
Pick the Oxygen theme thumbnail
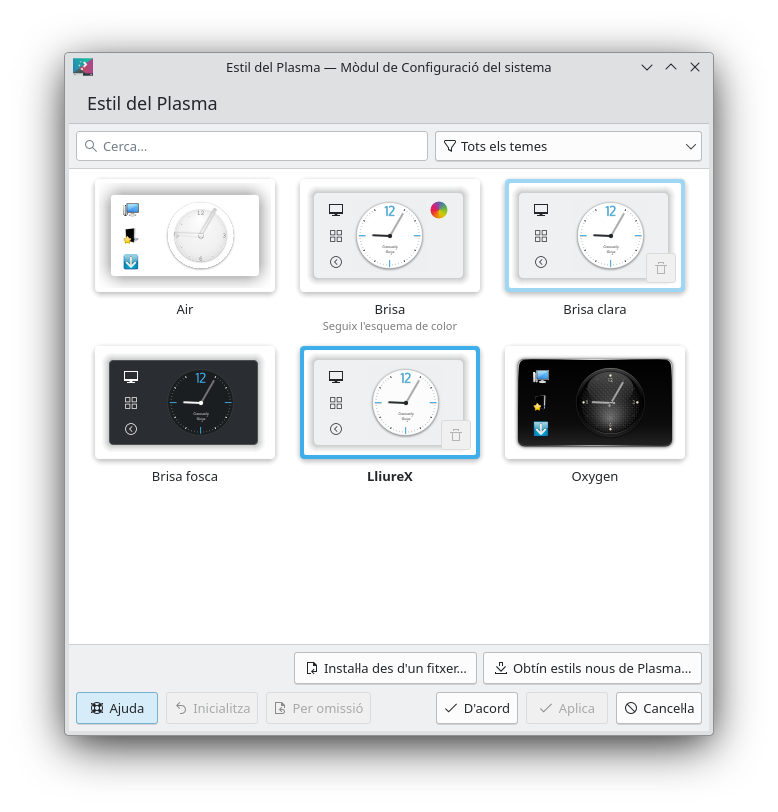tap(595, 402)
